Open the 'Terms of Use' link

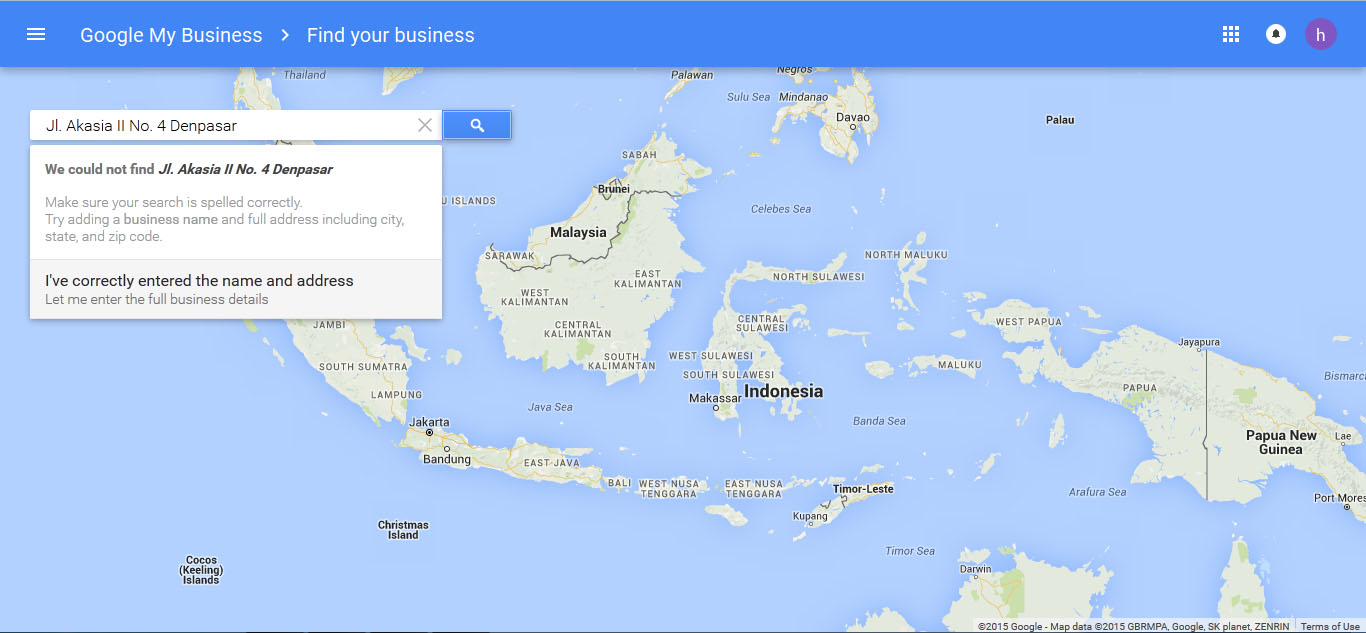(x=1330, y=626)
